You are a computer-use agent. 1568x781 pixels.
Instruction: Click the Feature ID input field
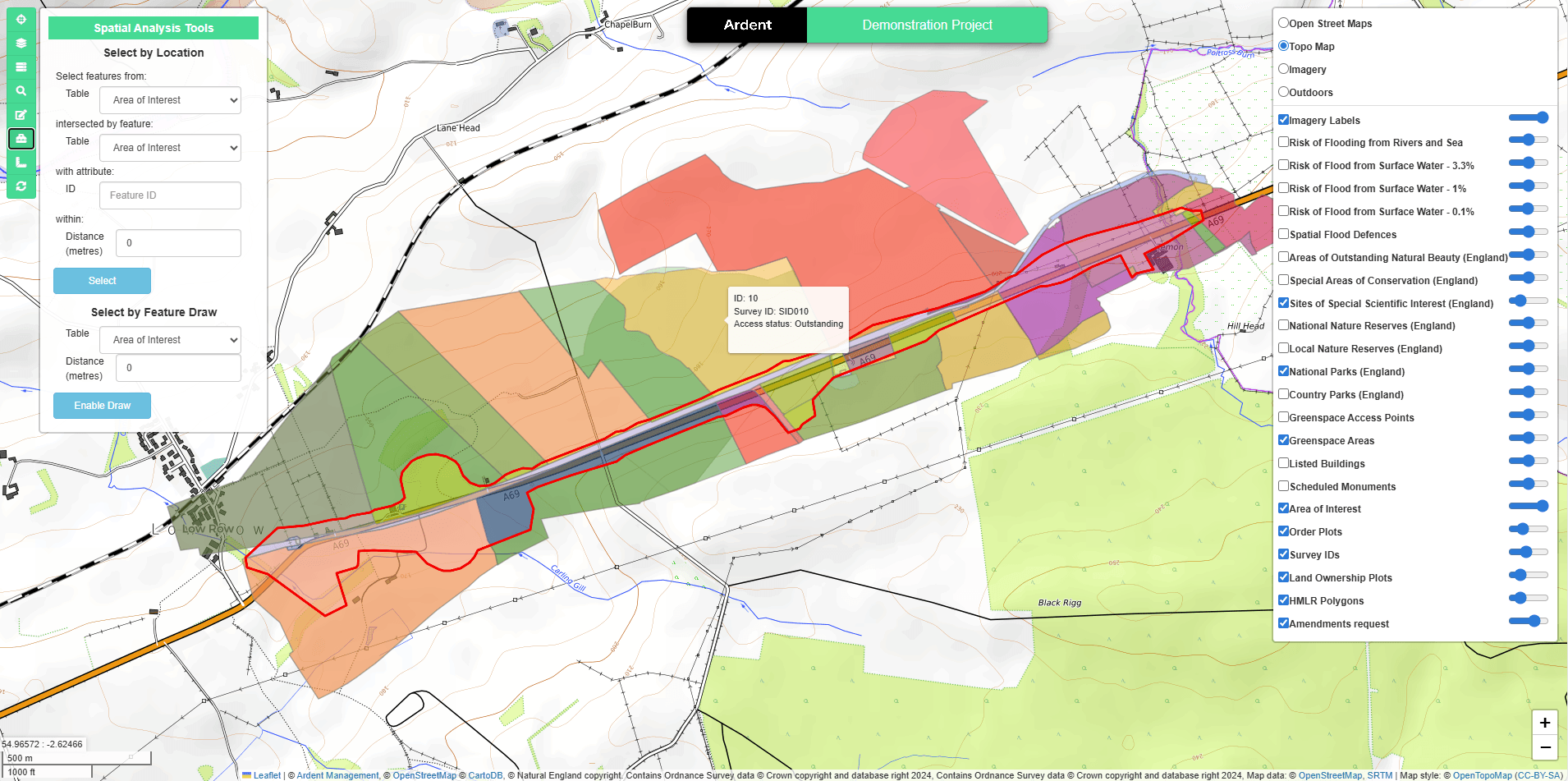pyautogui.click(x=170, y=195)
